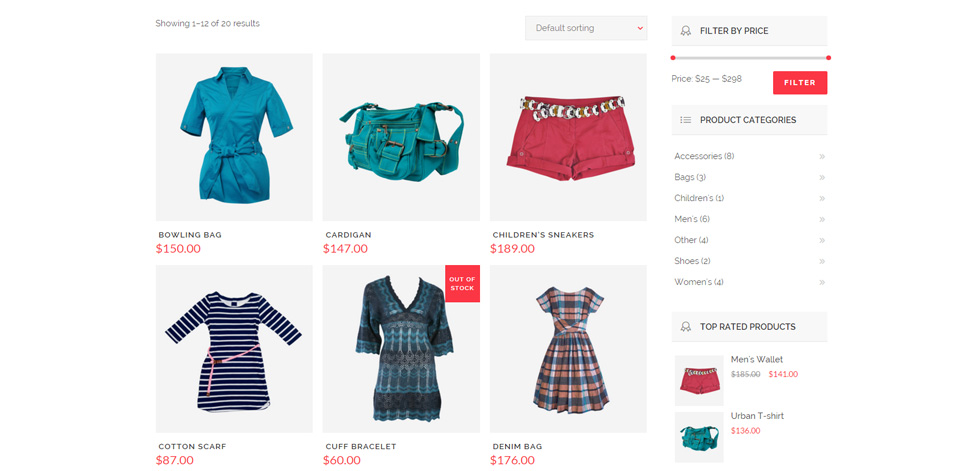The width and height of the screenshot is (980, 471).
Task: Open the Other (4) category
Action: pos(691,240)
